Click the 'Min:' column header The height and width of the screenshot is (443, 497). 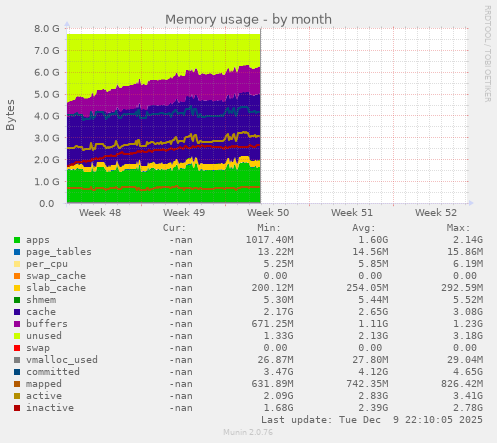269,228
